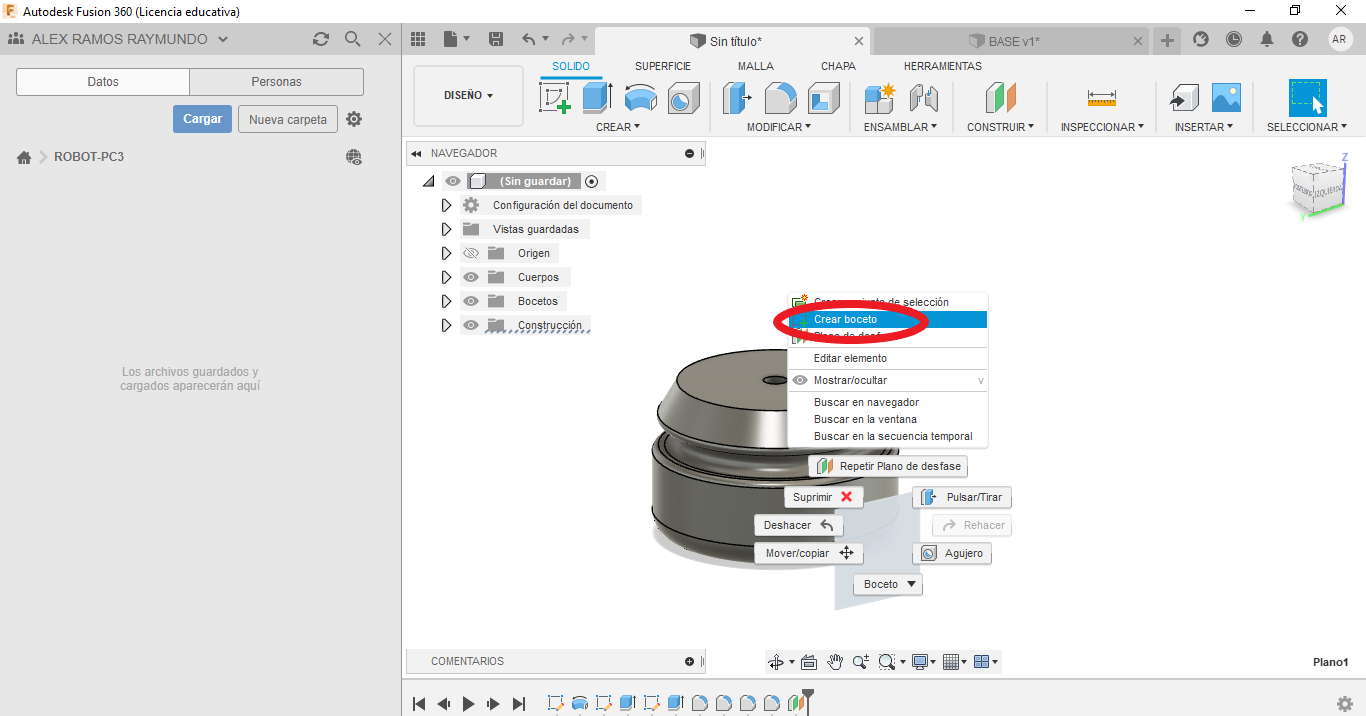1366x716 pixels.
Task: Click the Measure ruler icon
Action: coord(1102,98)
